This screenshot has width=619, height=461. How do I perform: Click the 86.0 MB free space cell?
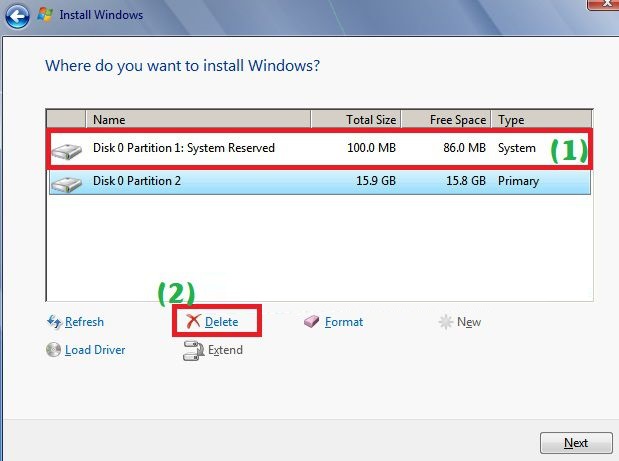click(x=464, y=148)
